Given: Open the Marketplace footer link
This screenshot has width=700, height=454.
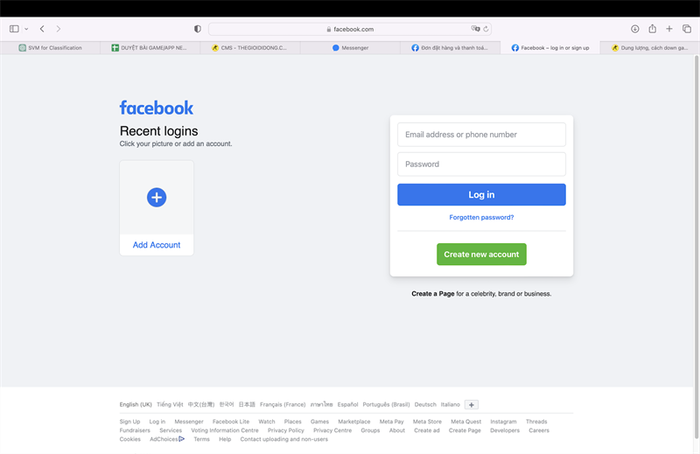Looking at the screenshot, I should pyautogui.click(x=354, y=421).
